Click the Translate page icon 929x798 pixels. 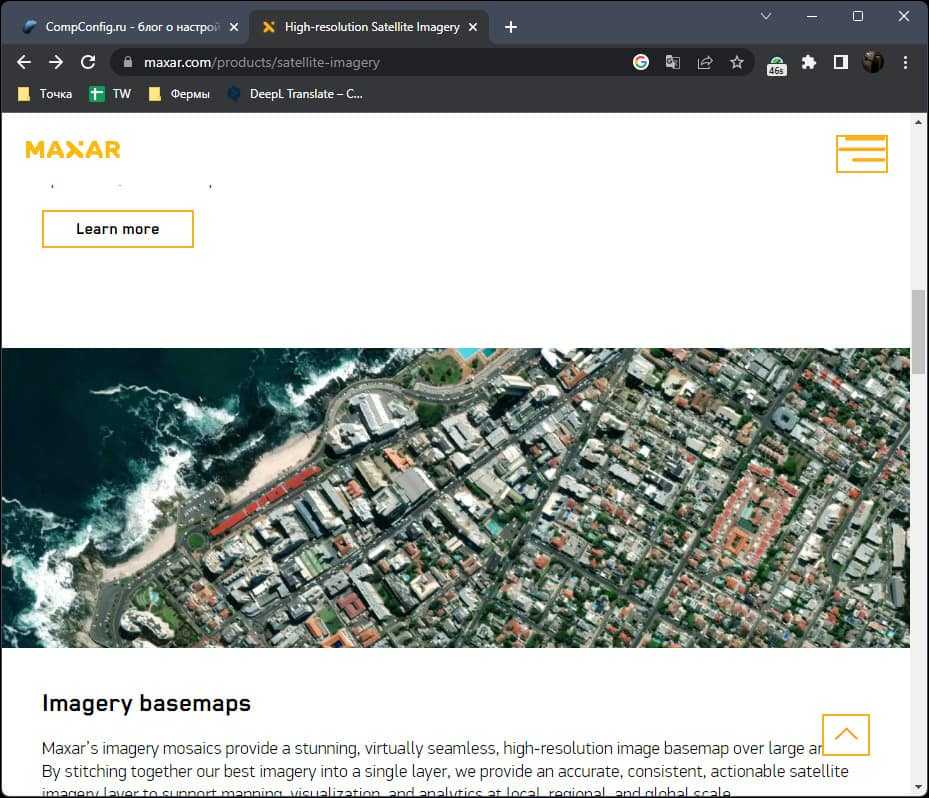click(x=673, y=62)
